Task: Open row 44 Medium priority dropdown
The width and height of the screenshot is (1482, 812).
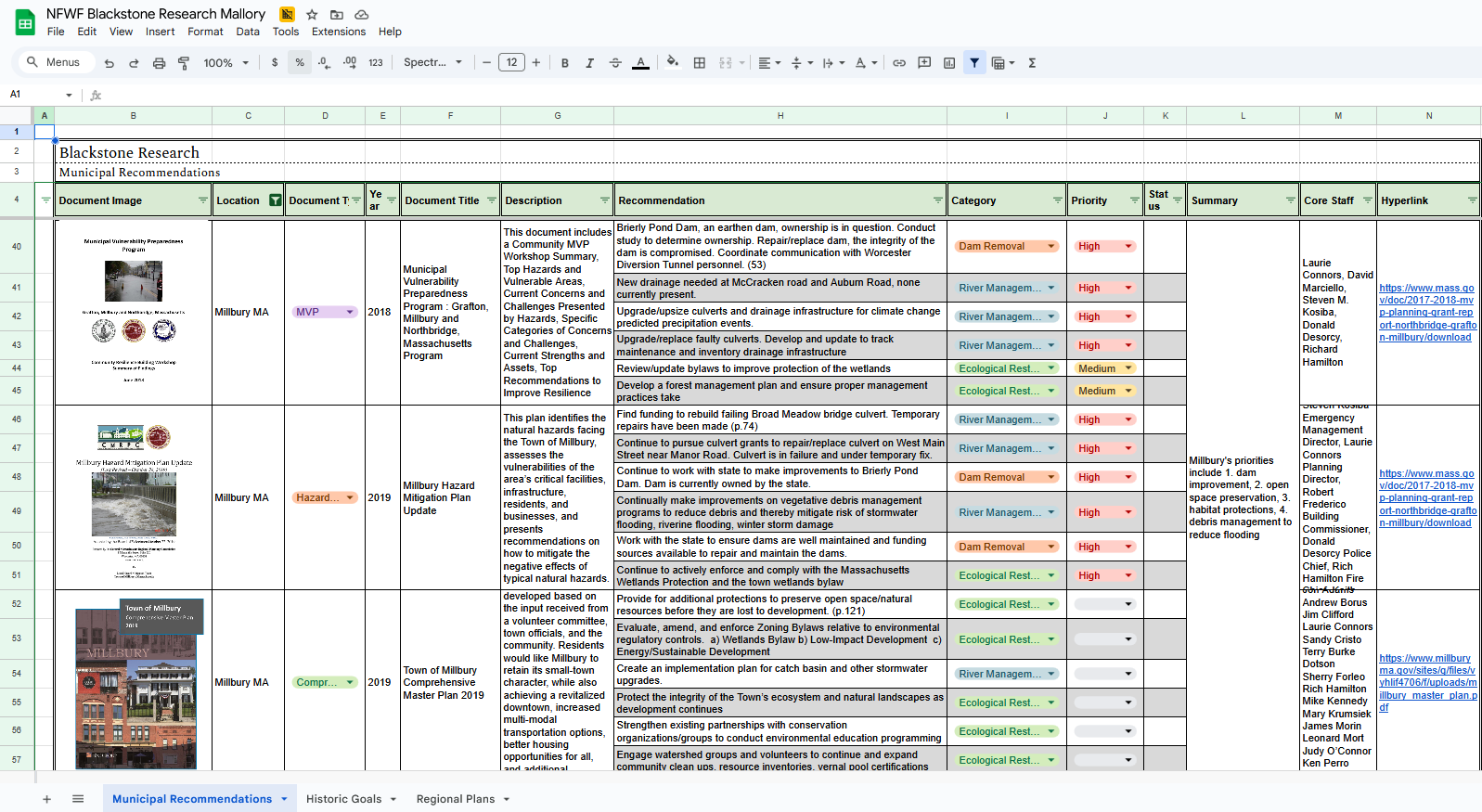Action: tap(1128, 368)
